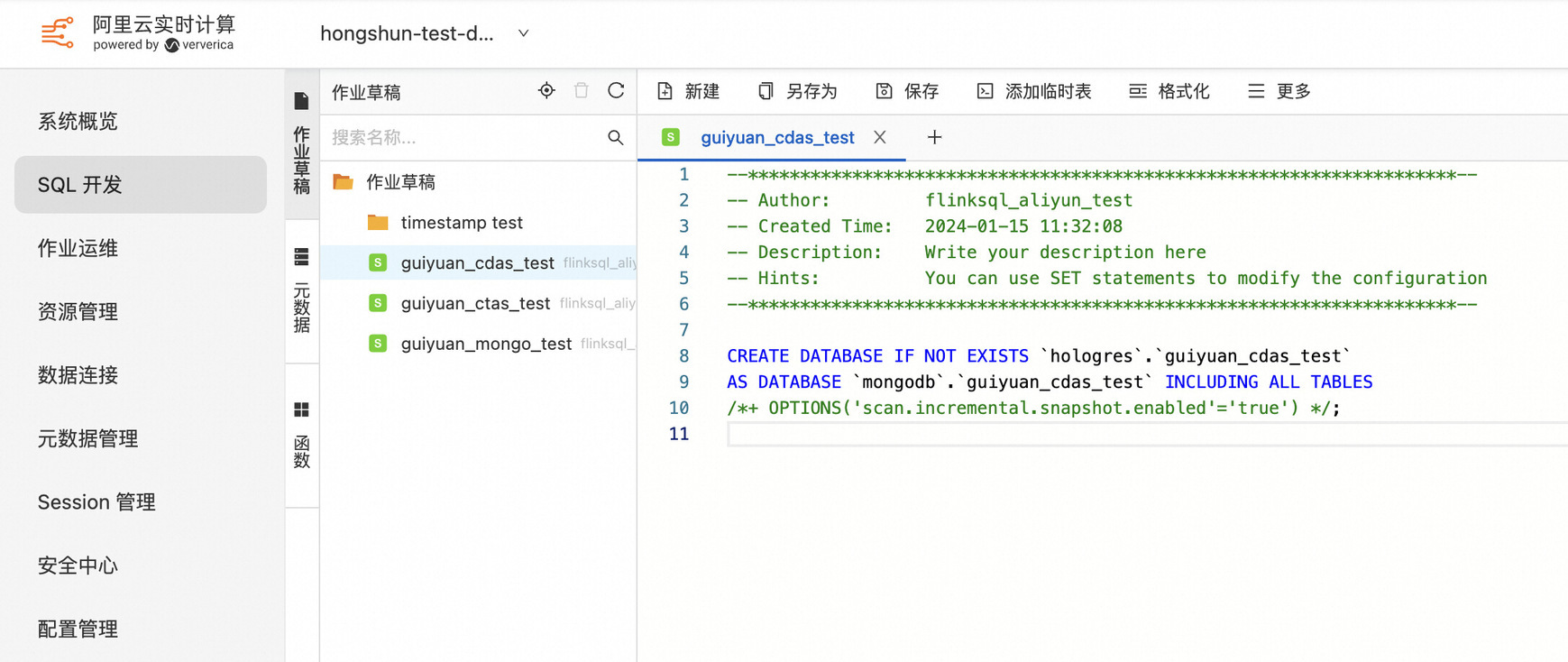1568x662 pixels.
Task: Open guiyuan_ctas_test draft
Action: click(478, 303)
